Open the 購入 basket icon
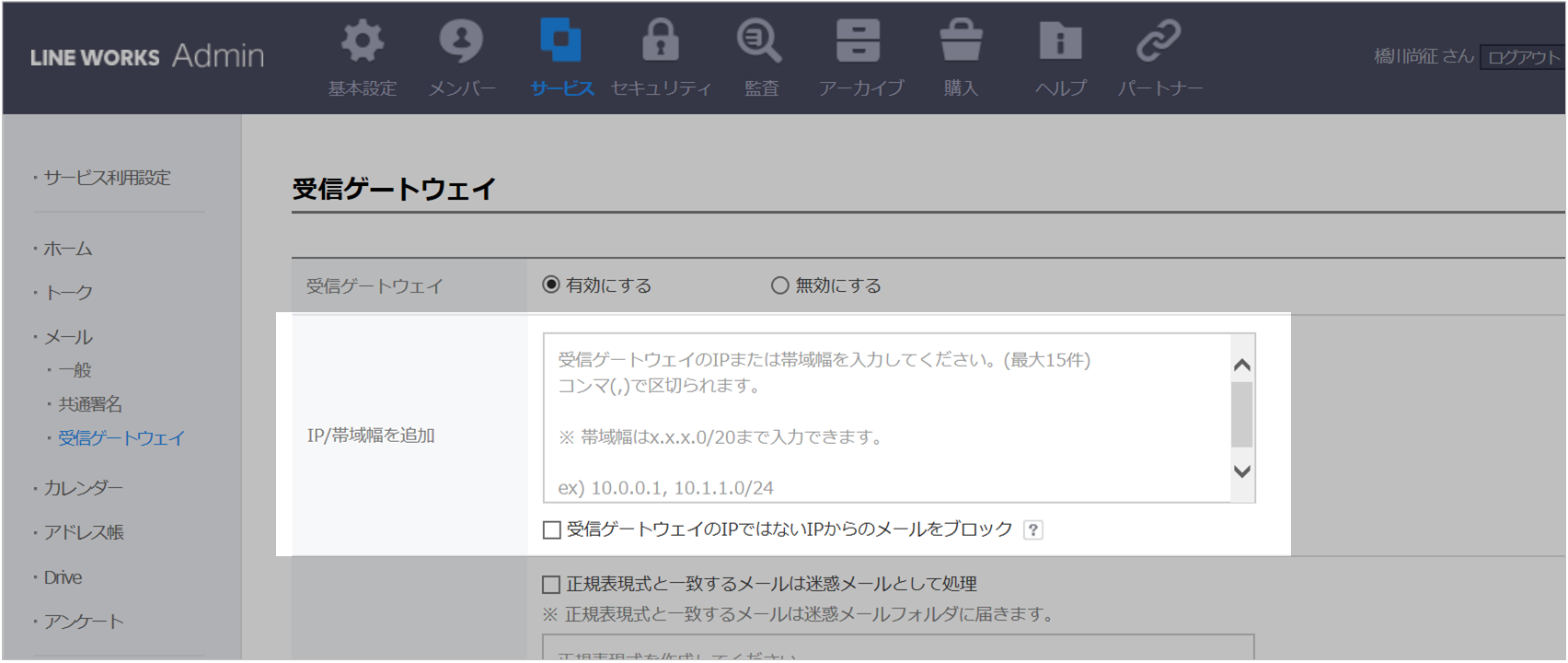This screenshot has height=663, width=1568. point(961,41)
